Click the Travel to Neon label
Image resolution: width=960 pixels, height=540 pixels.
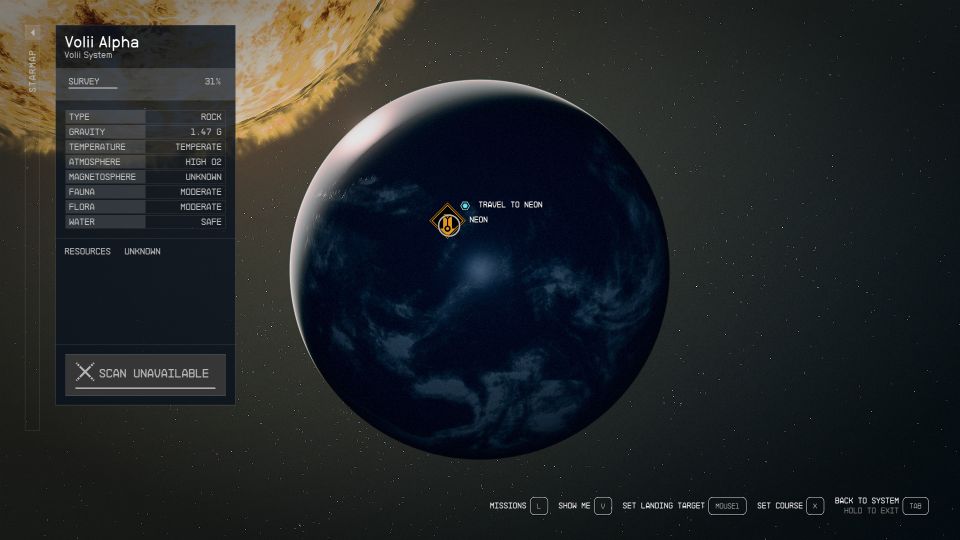click(x=510, y=205)
